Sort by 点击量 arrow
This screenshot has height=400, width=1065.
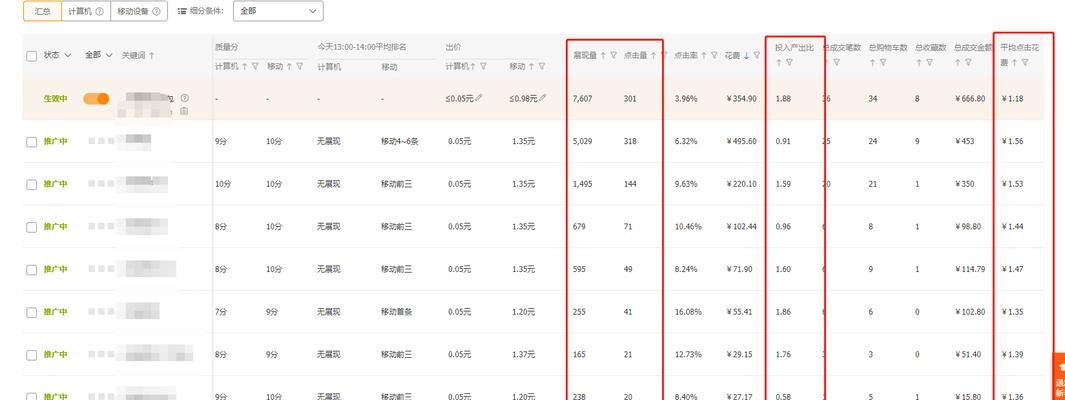coord(653,56)
